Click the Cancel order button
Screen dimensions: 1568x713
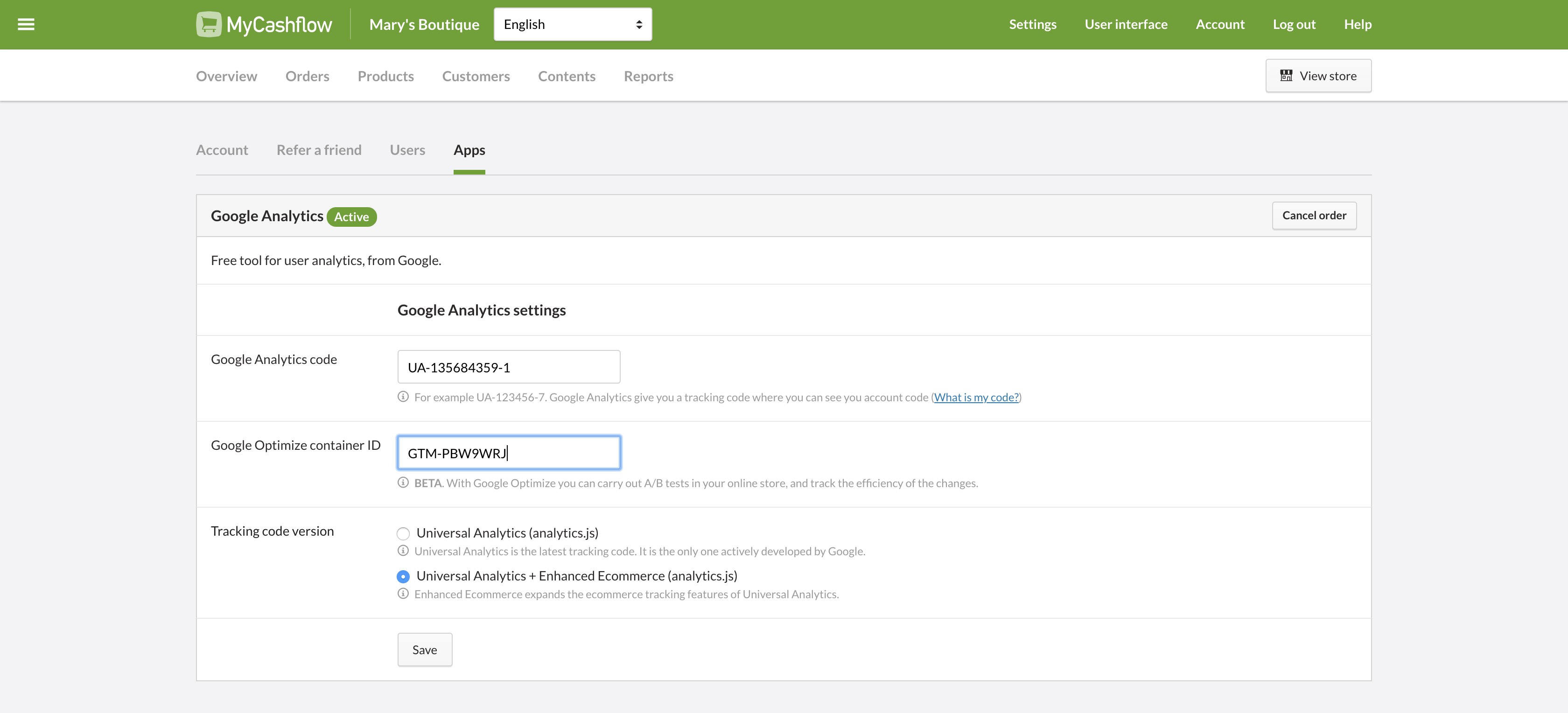(1314, 216)
